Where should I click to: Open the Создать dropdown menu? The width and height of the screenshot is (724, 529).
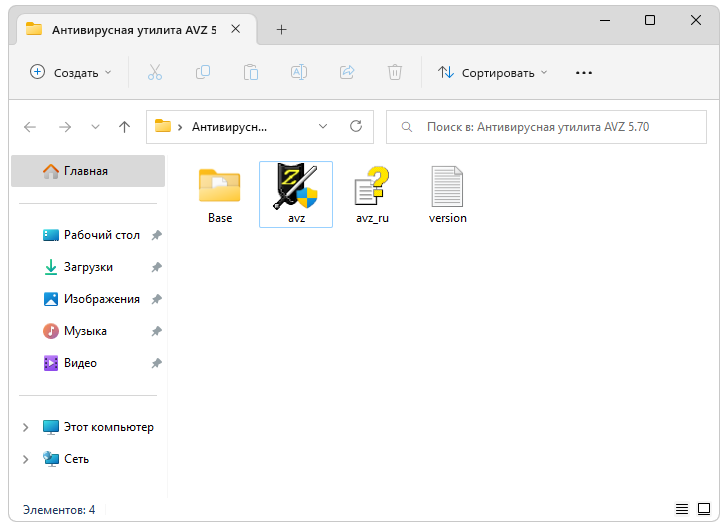point(71,72)
